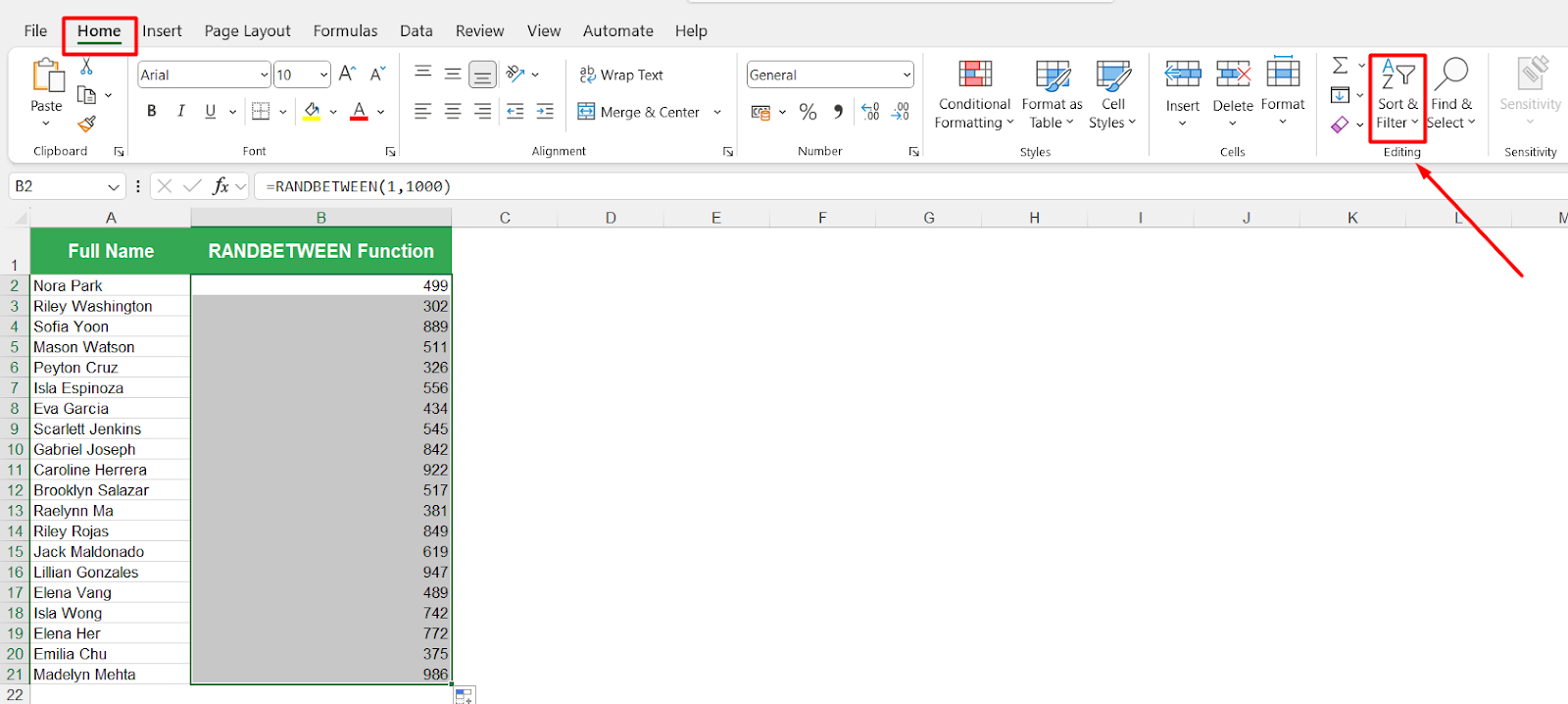
Task: Click the Cut scissors icon
Action: (x=86, y=66)
